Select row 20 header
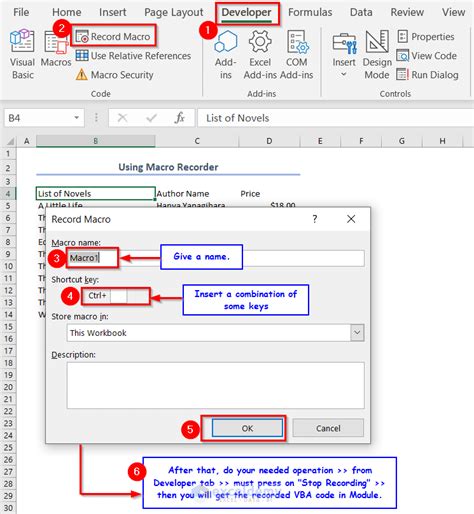474x514 pixels. [x=8, y=387]
